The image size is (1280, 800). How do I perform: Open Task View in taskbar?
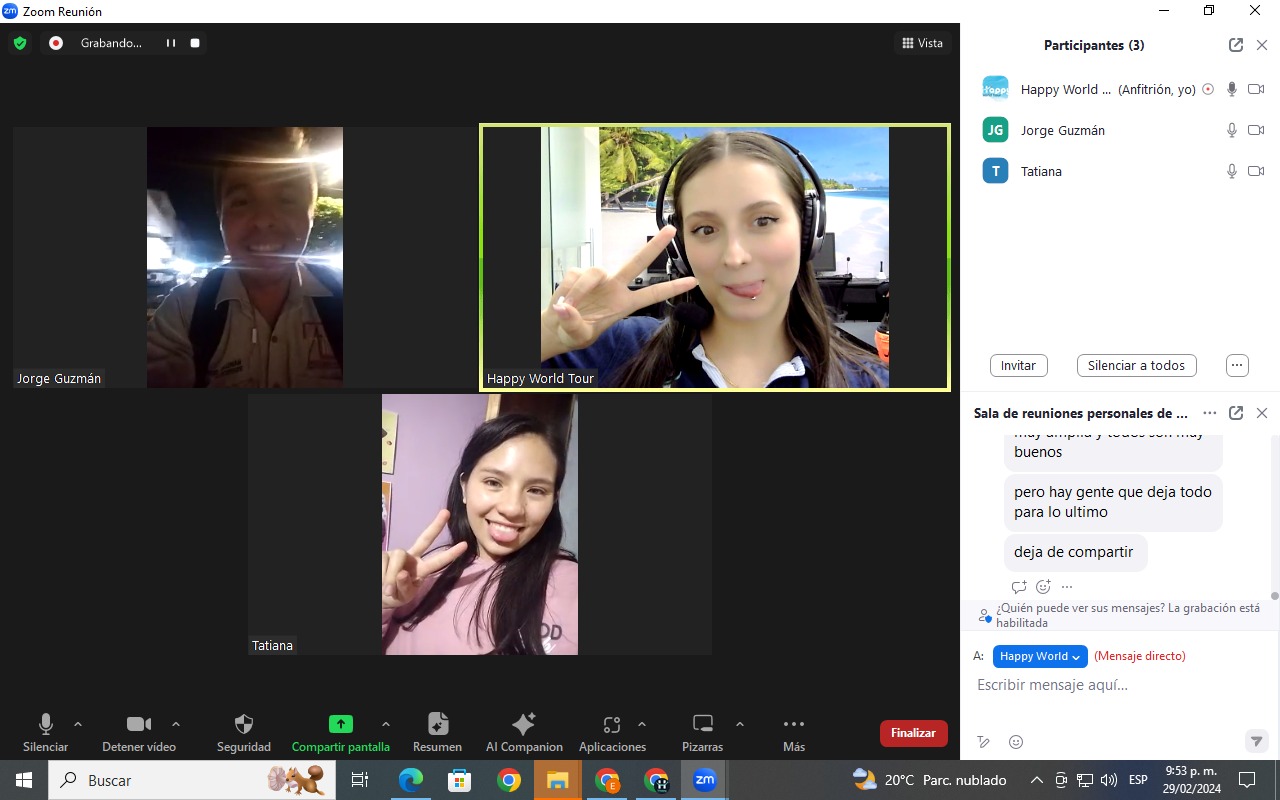pyautogui.click(x=361, y=780)
